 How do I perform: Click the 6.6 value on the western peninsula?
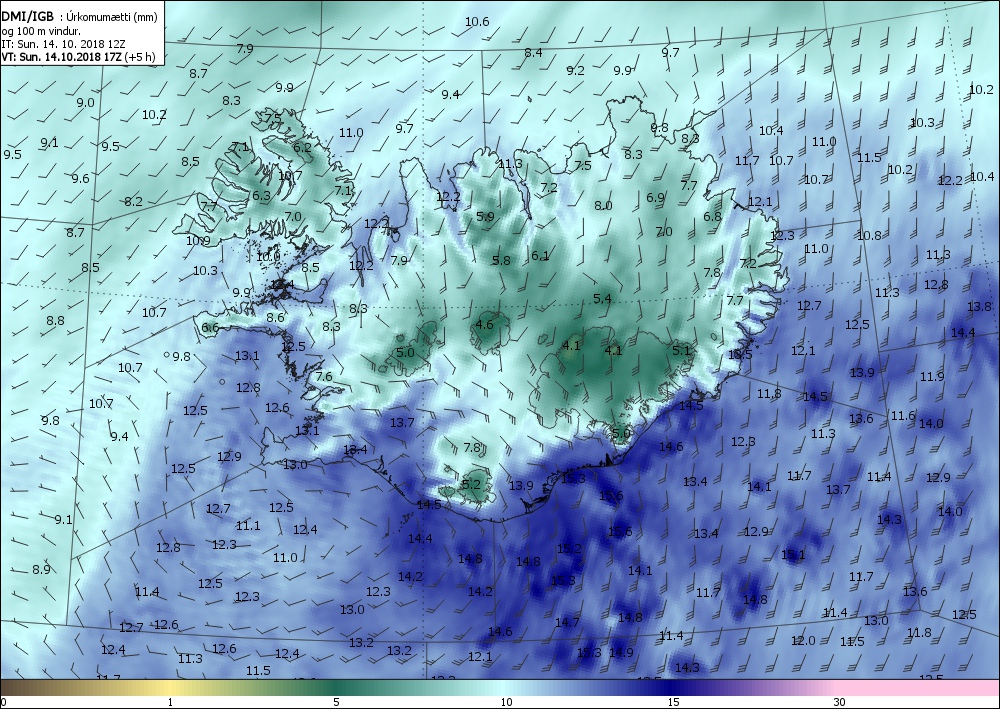[210, 328]
